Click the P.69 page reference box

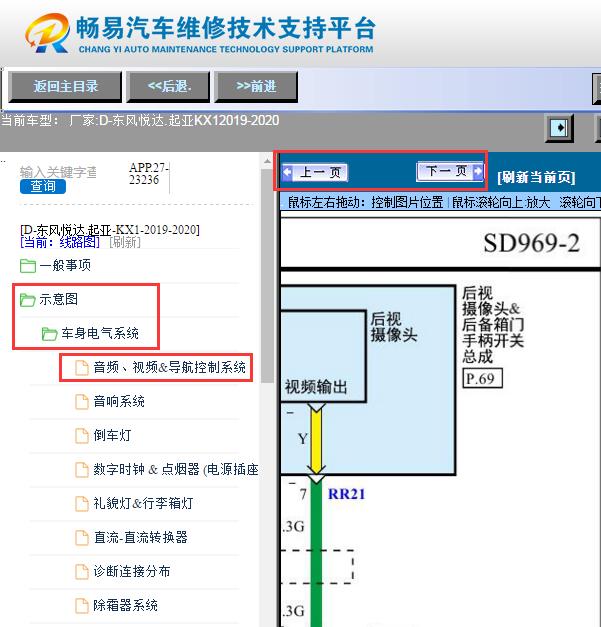[x=482, y=378]
